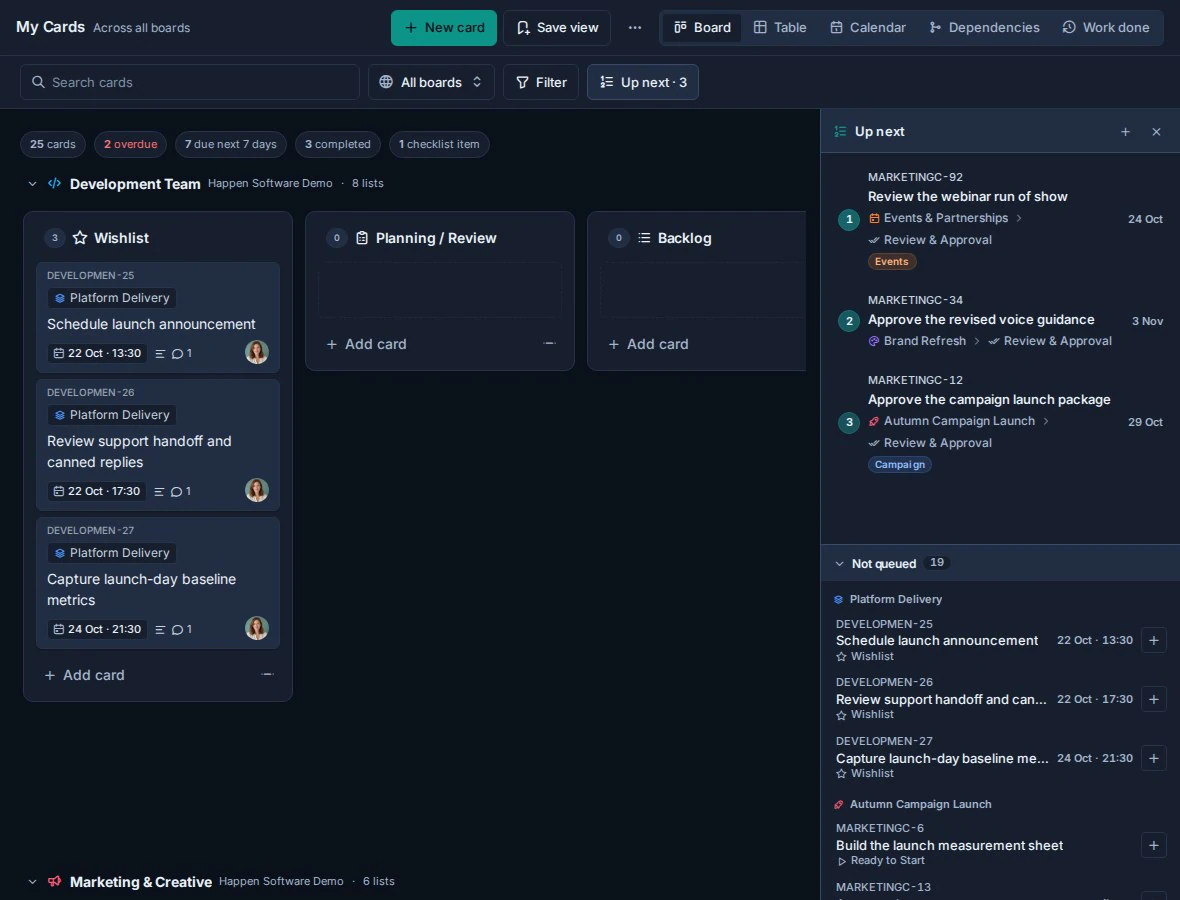
Task: Filter by 2 overdue chip
Action: coord(131,144)
